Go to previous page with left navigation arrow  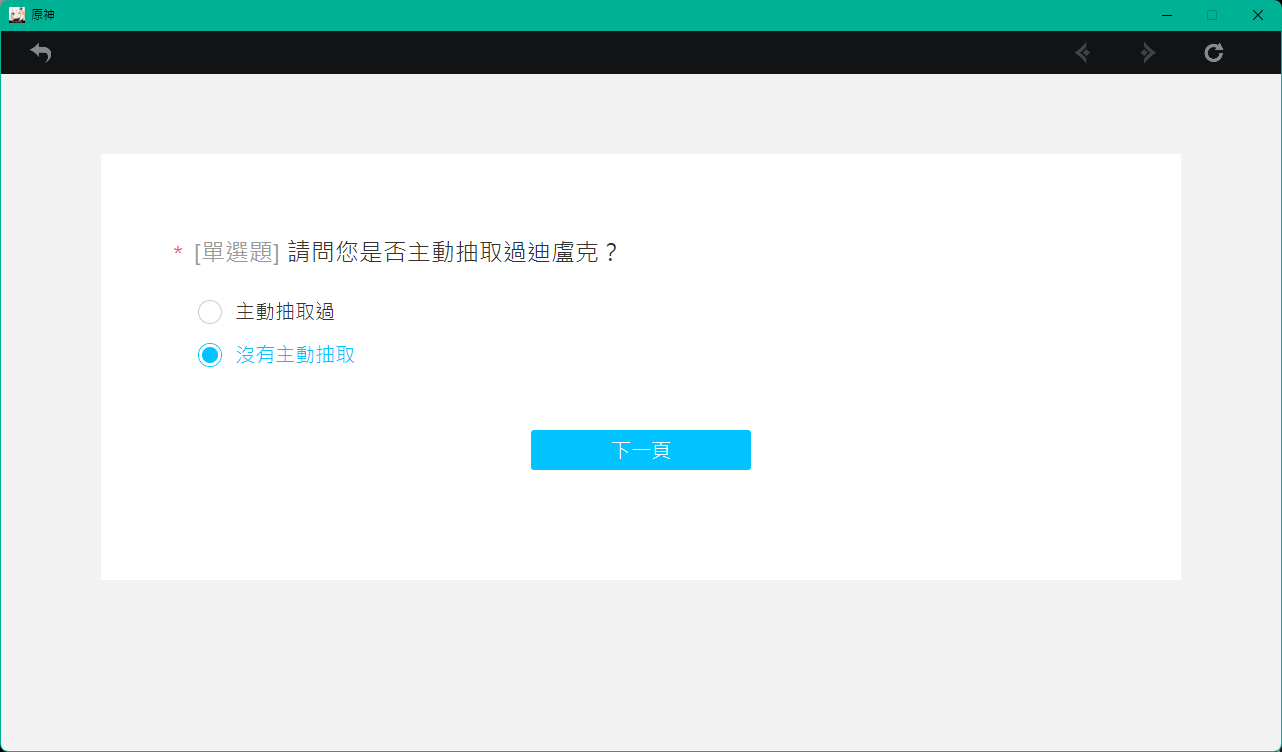pos(1082,53)
